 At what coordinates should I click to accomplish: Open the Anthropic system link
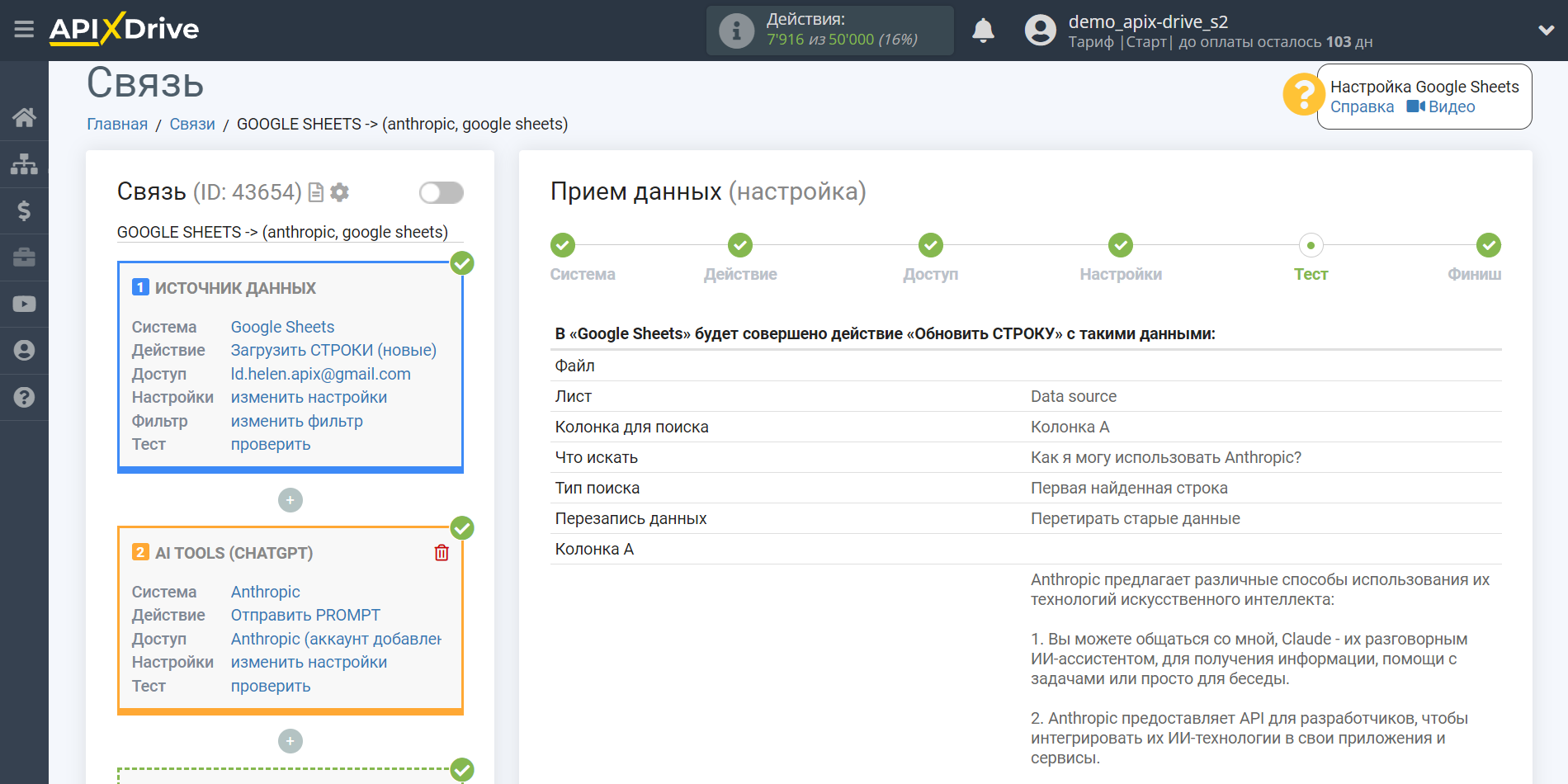265,593
